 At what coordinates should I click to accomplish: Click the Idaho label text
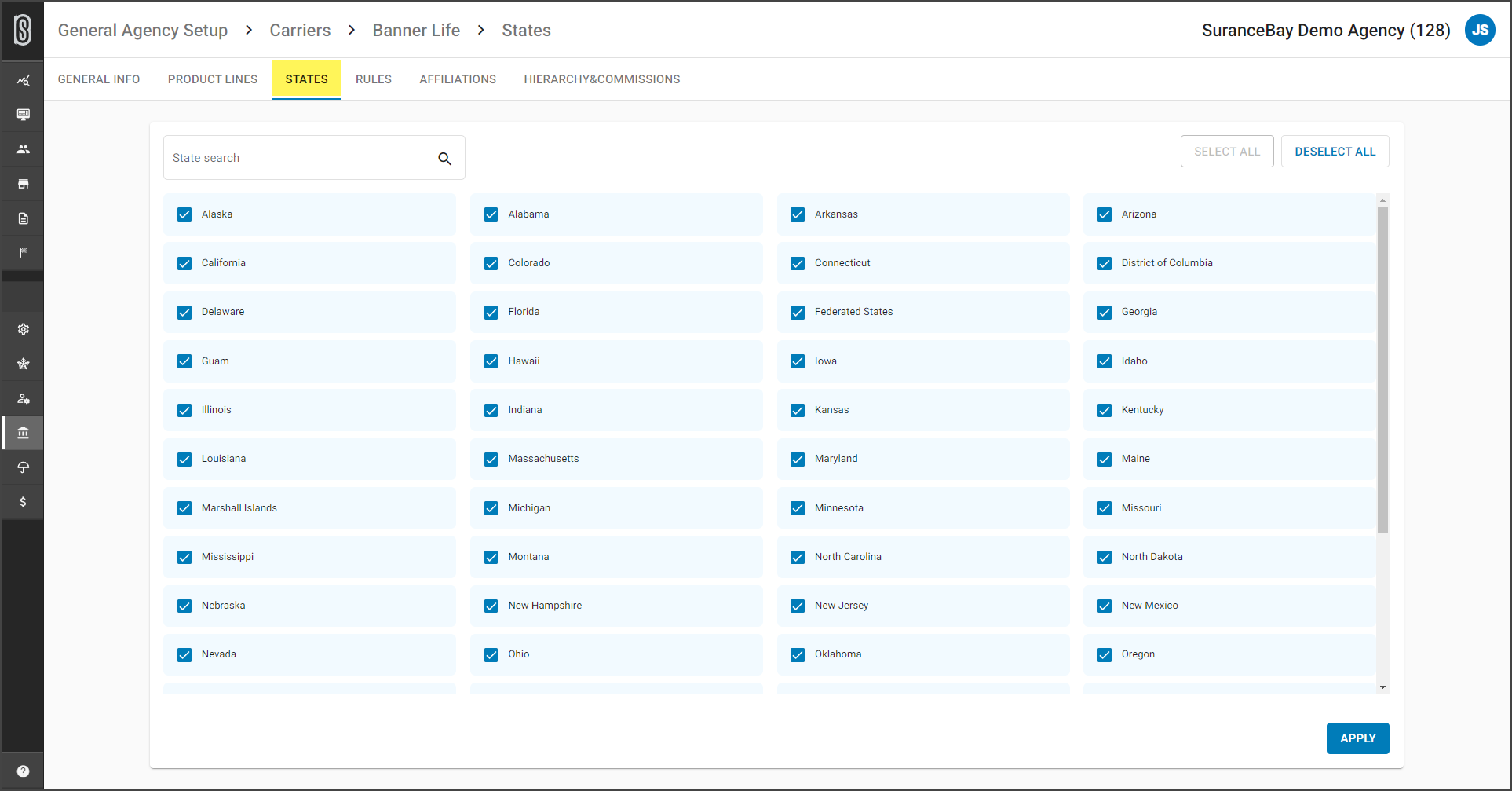(x=1134, y=361)
